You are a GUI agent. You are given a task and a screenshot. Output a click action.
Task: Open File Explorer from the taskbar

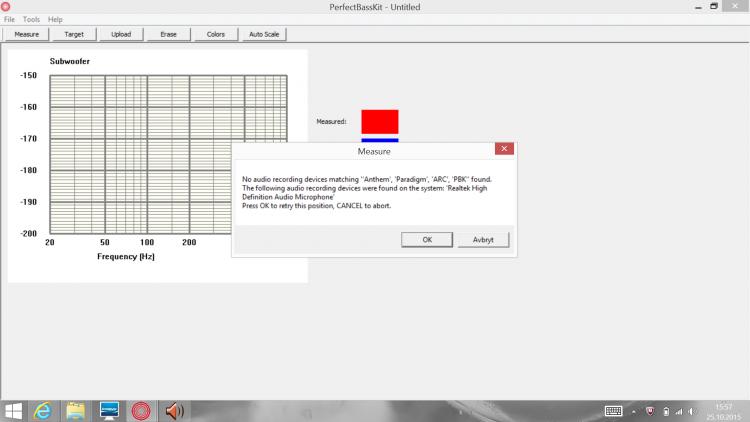76,411
